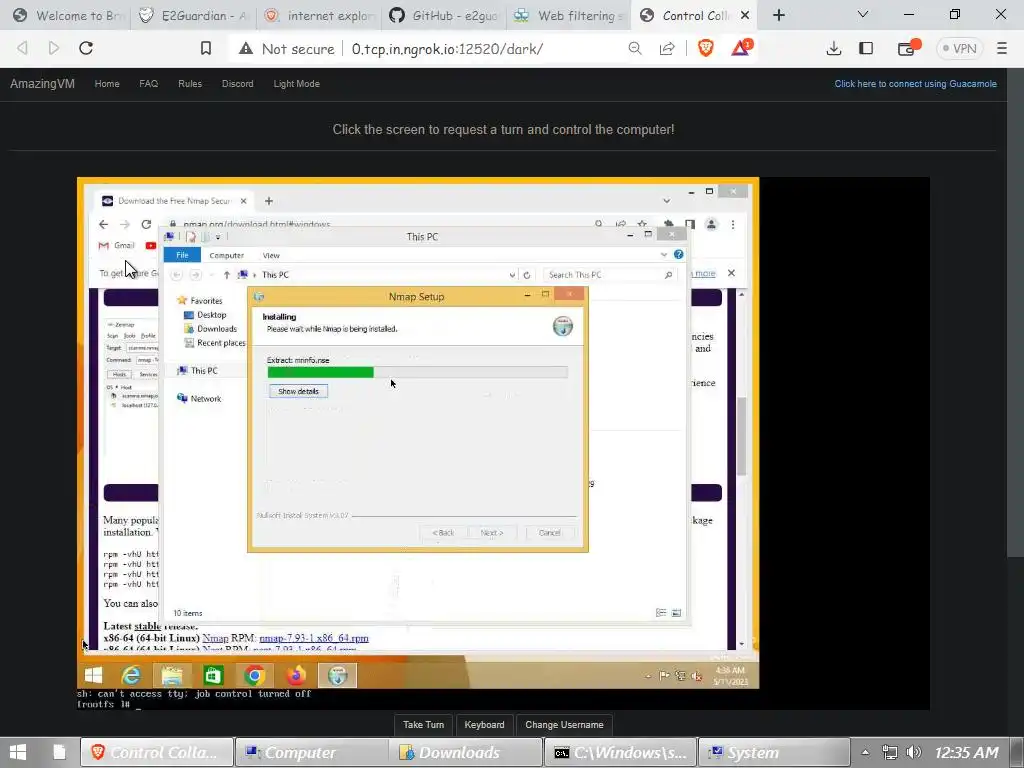Select Desktop in This PC favorites

204,315
